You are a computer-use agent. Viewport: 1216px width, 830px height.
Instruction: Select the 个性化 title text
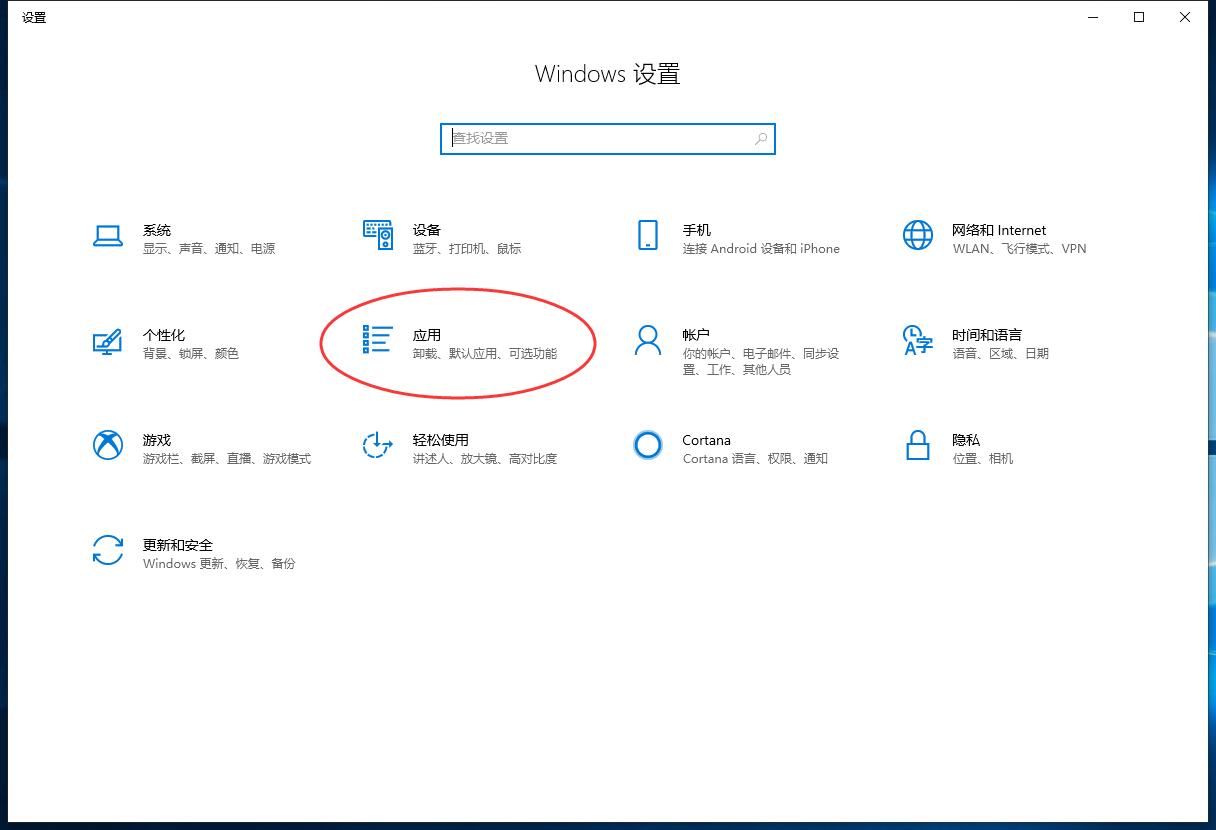pos(164,335)
